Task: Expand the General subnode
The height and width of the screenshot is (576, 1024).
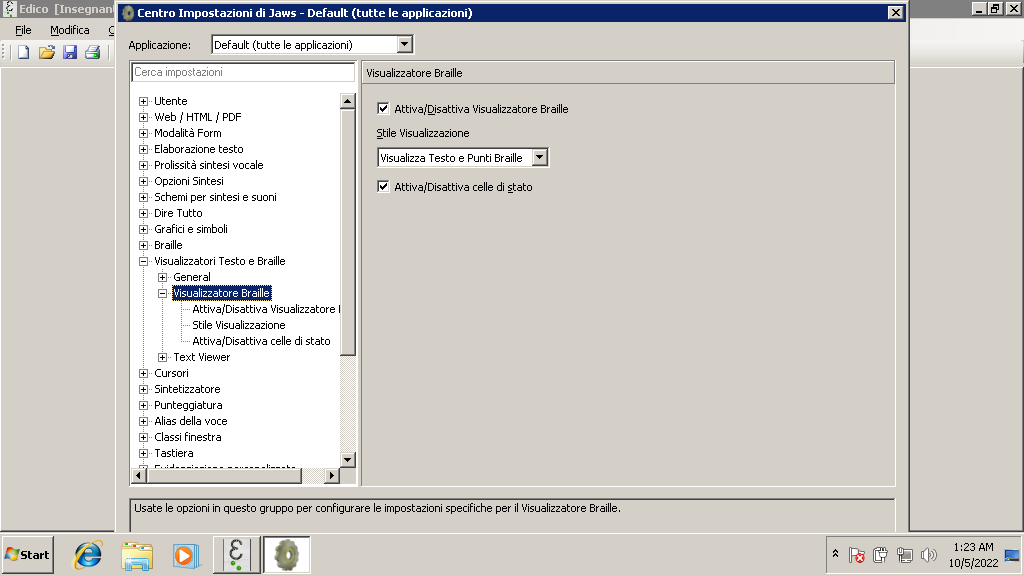Action: [x=163, y=278]
